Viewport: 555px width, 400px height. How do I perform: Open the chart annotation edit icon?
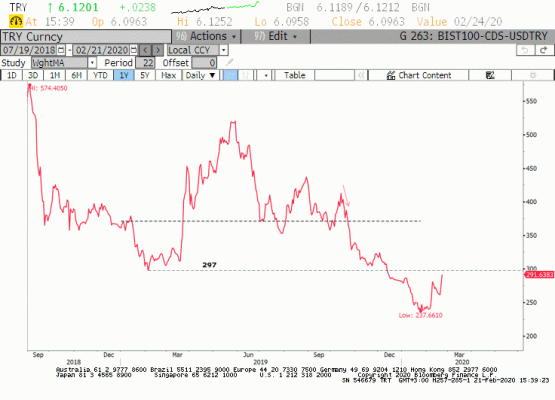490,75
